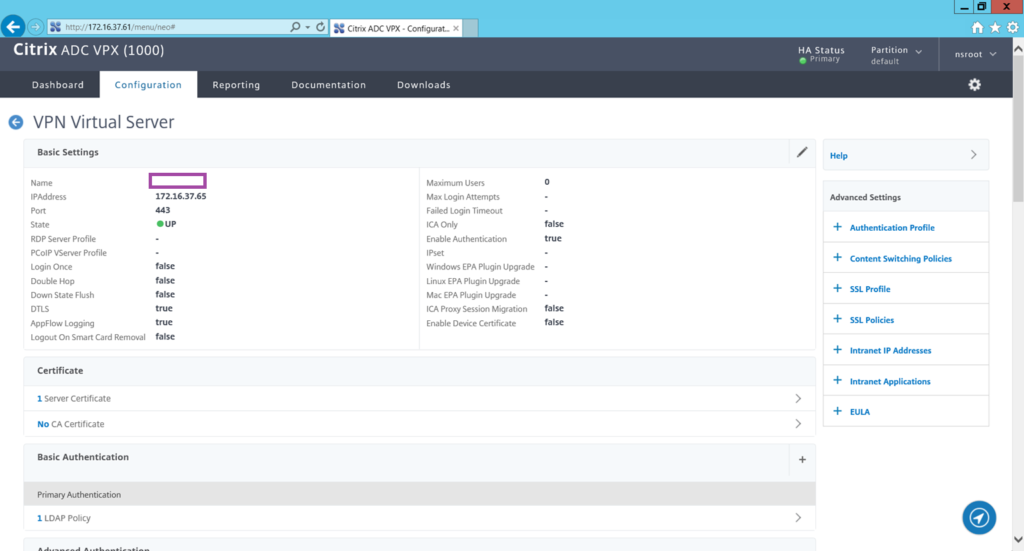Image resolution: width=1024 pixels, height=551 pixels.
Task: Click the IP address value 172.16.37.65
Action: 181,196
